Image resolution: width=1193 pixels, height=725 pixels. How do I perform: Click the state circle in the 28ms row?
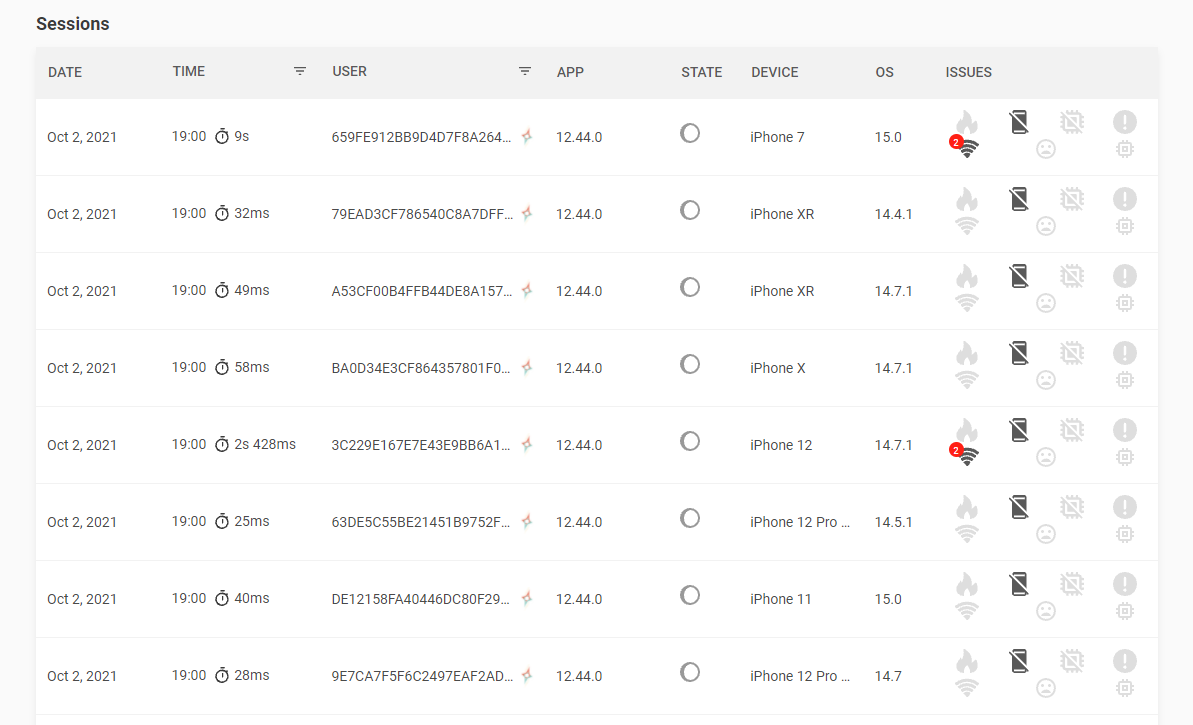click(x=690, y=672)
